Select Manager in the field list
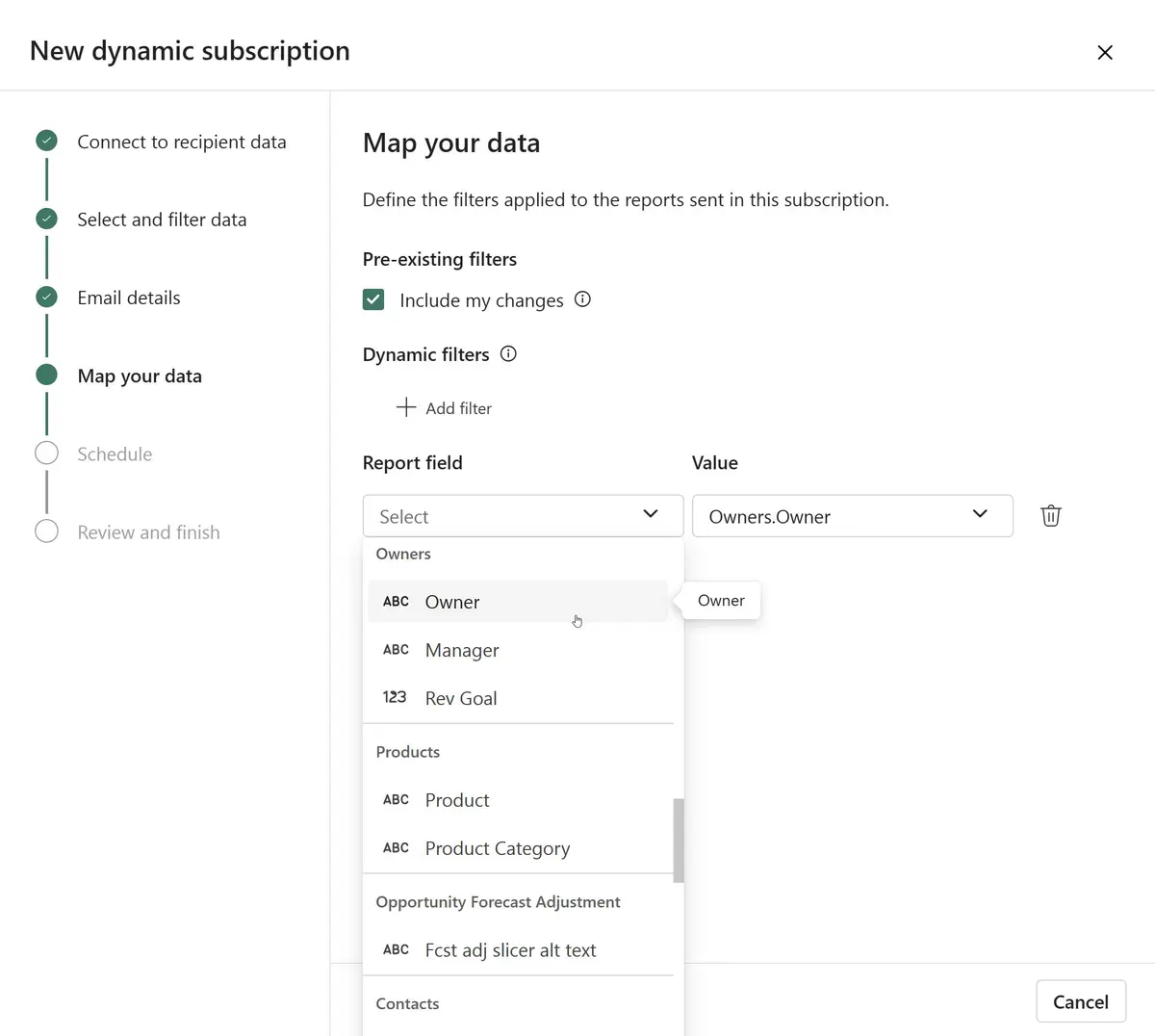The height and width of the screenshot is (1036, 1155). coord(462,650)
